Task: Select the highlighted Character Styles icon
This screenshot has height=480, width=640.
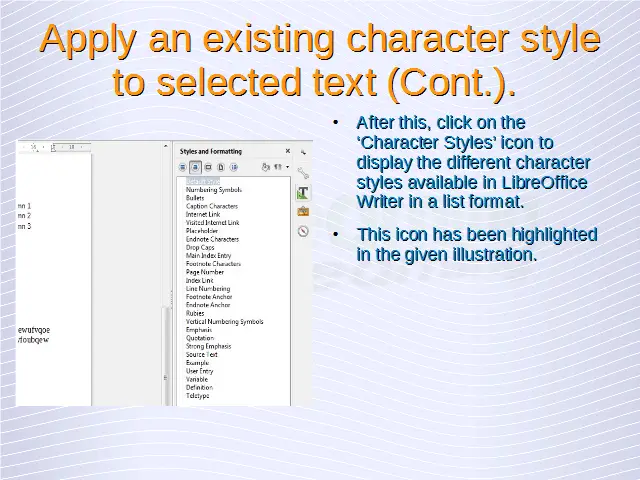Action: [x=196, y=167]
